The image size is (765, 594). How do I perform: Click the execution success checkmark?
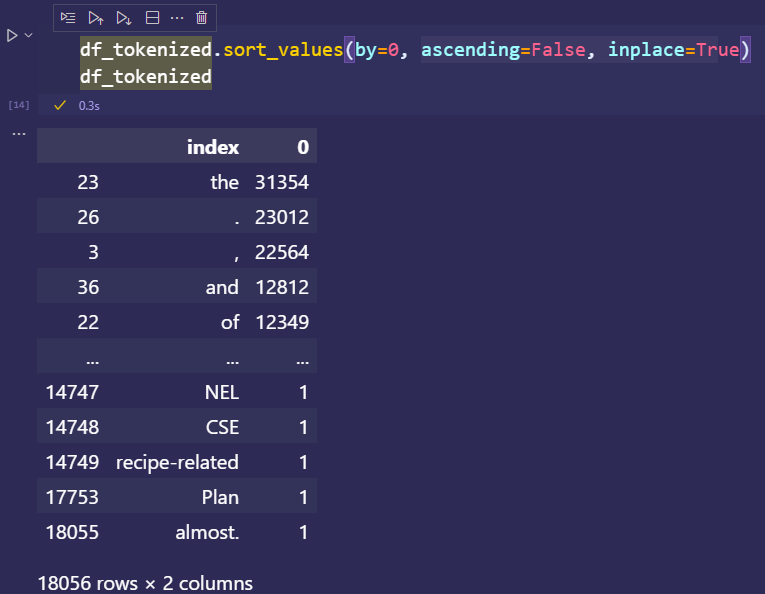(60, 105)
